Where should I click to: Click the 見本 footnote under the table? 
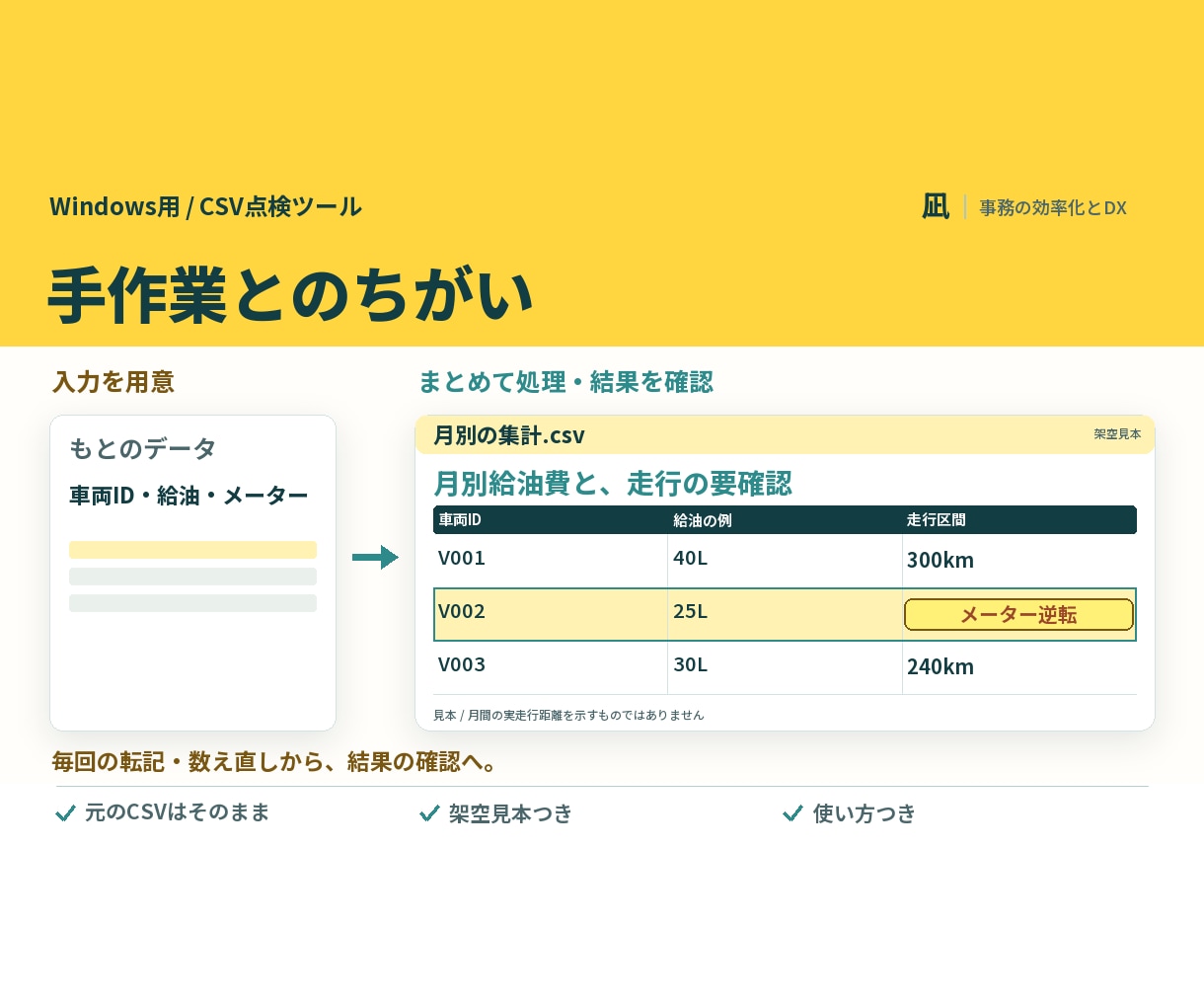point(568,715)
